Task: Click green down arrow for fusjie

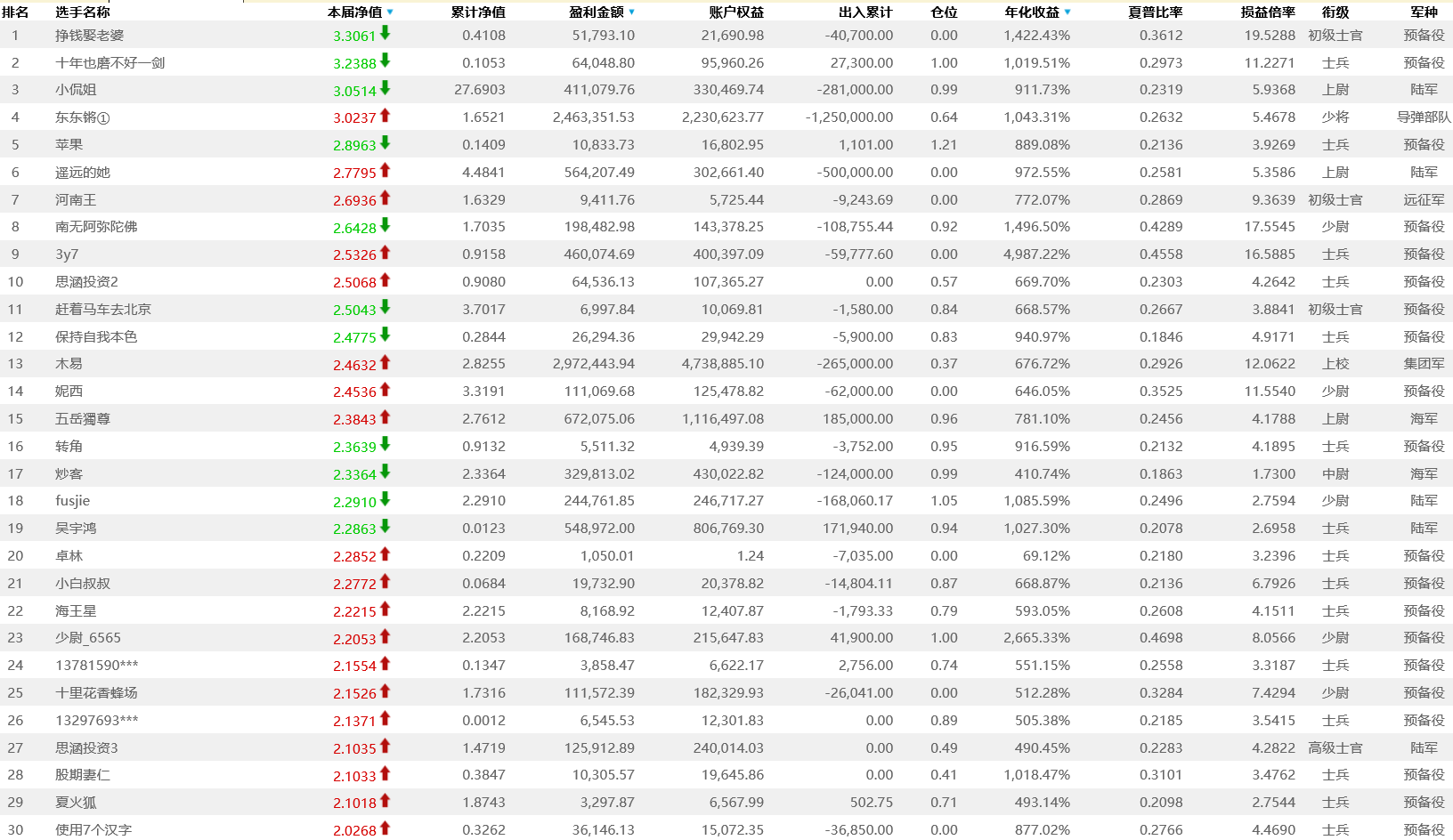Action: pos(386,499)
